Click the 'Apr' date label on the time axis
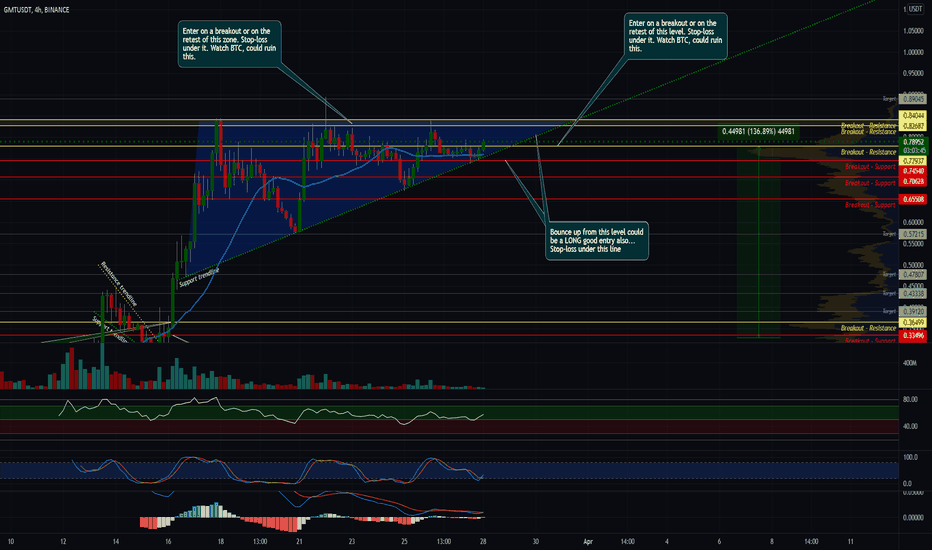932x550 pixels. 588,542
